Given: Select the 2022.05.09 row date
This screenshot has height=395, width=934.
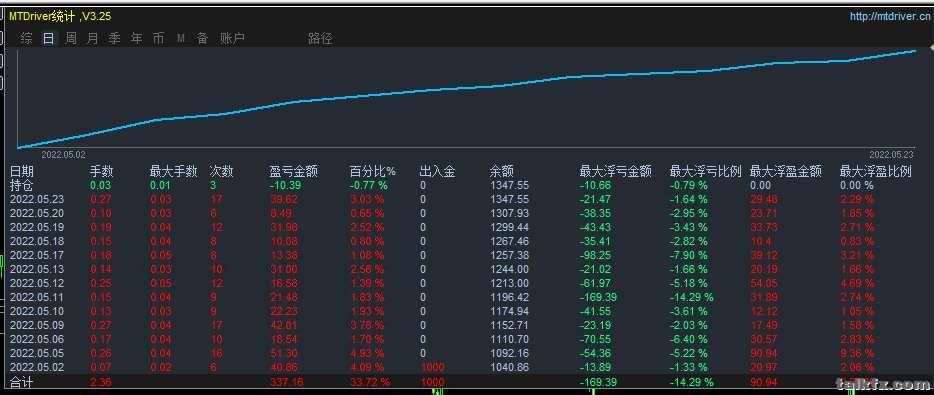Looking at the screenshot, I should pyautogui.click(x=37, y=325).
